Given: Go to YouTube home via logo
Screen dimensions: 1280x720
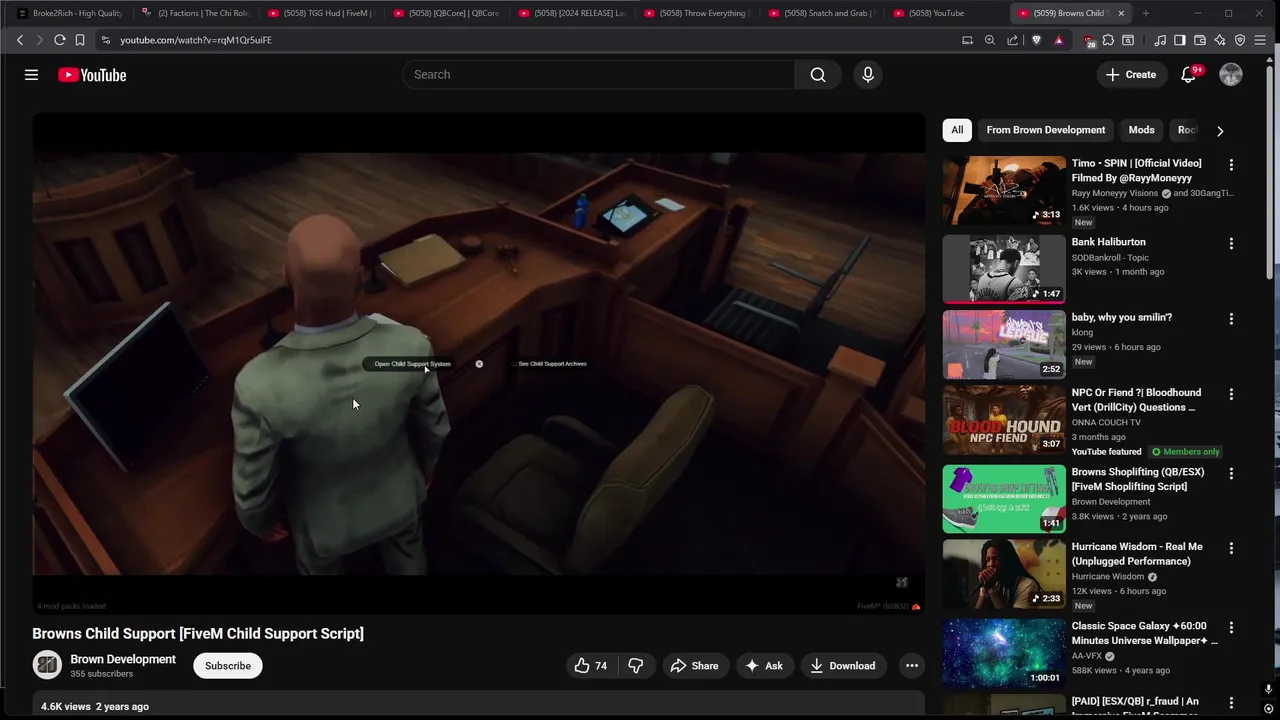Looking at the screenshot, I should [92, 75].
